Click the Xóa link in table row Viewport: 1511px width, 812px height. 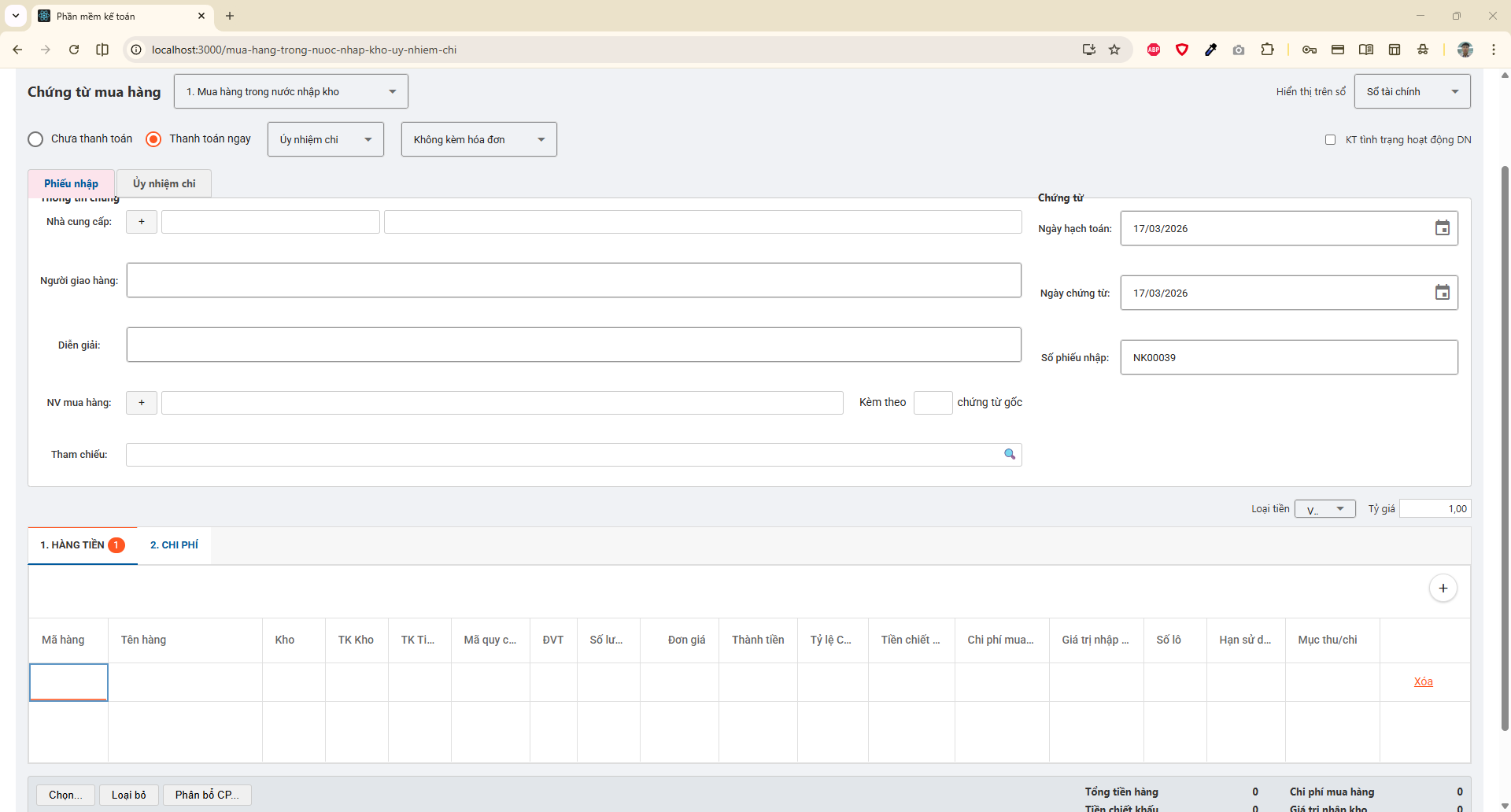tap(1423, 682)
